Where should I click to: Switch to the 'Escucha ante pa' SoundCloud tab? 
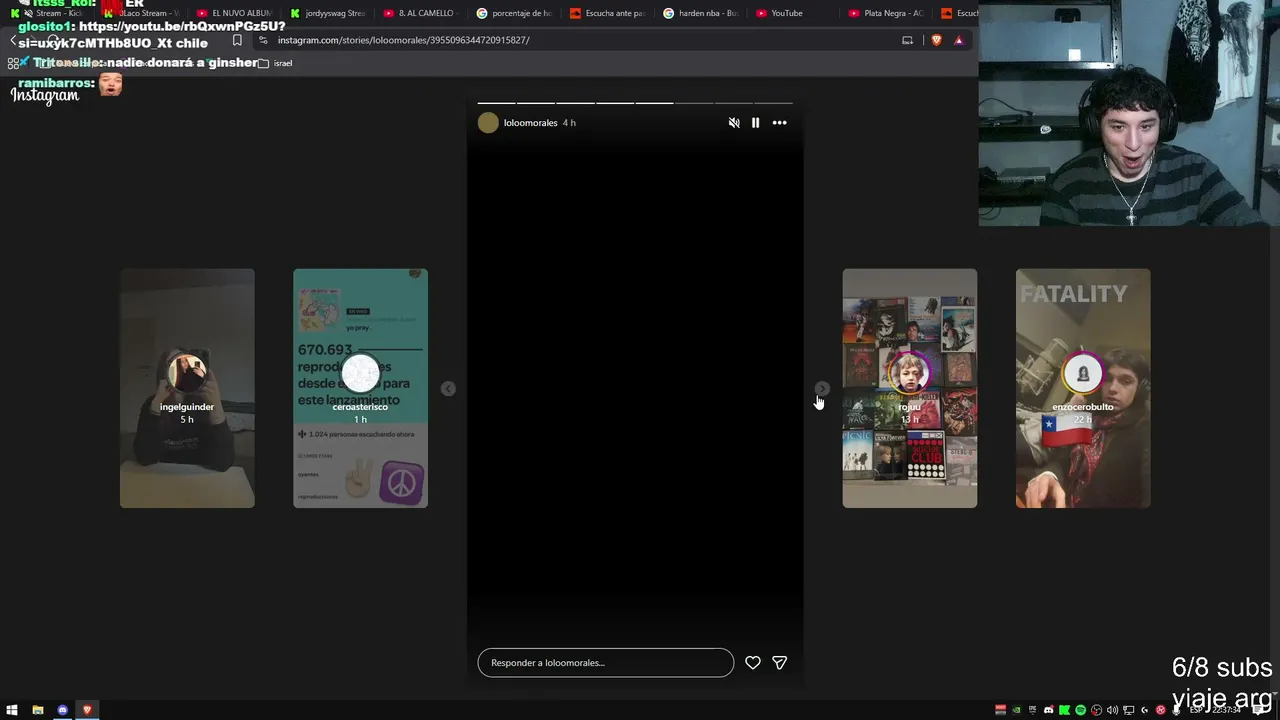pos(607,13)
